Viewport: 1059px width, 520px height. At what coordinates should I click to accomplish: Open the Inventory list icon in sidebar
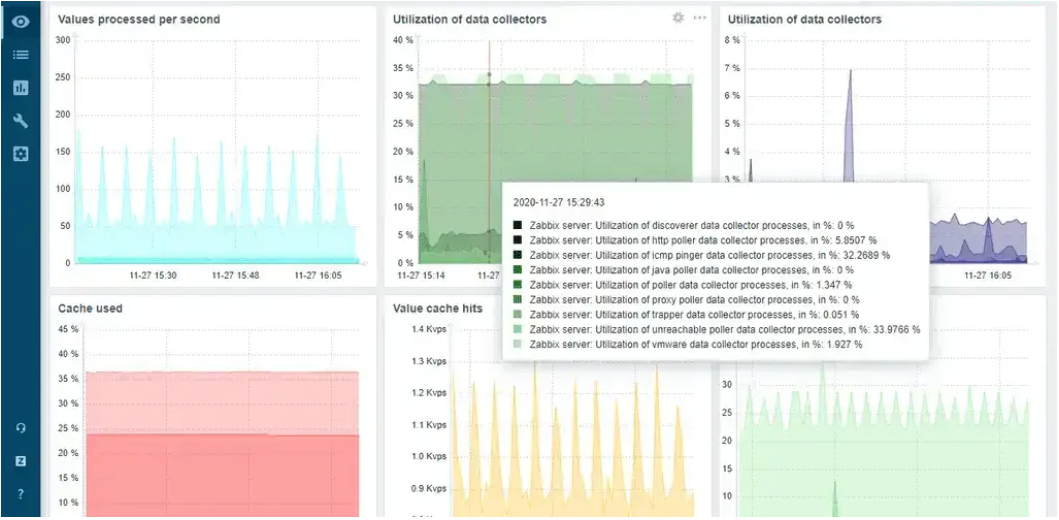pyautogui.click(x=20, y=54)
